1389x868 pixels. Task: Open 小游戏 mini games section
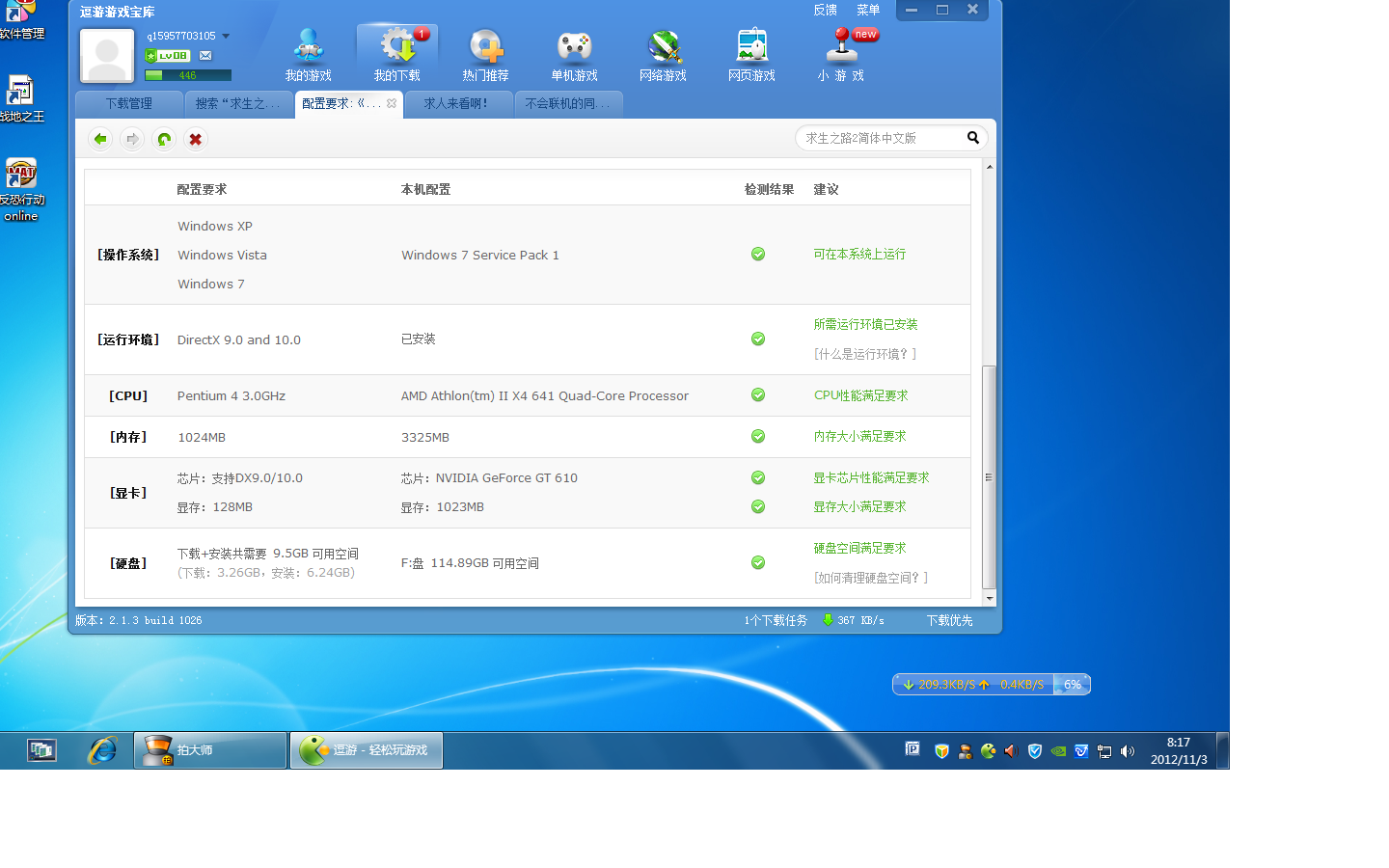pos(841,55)
